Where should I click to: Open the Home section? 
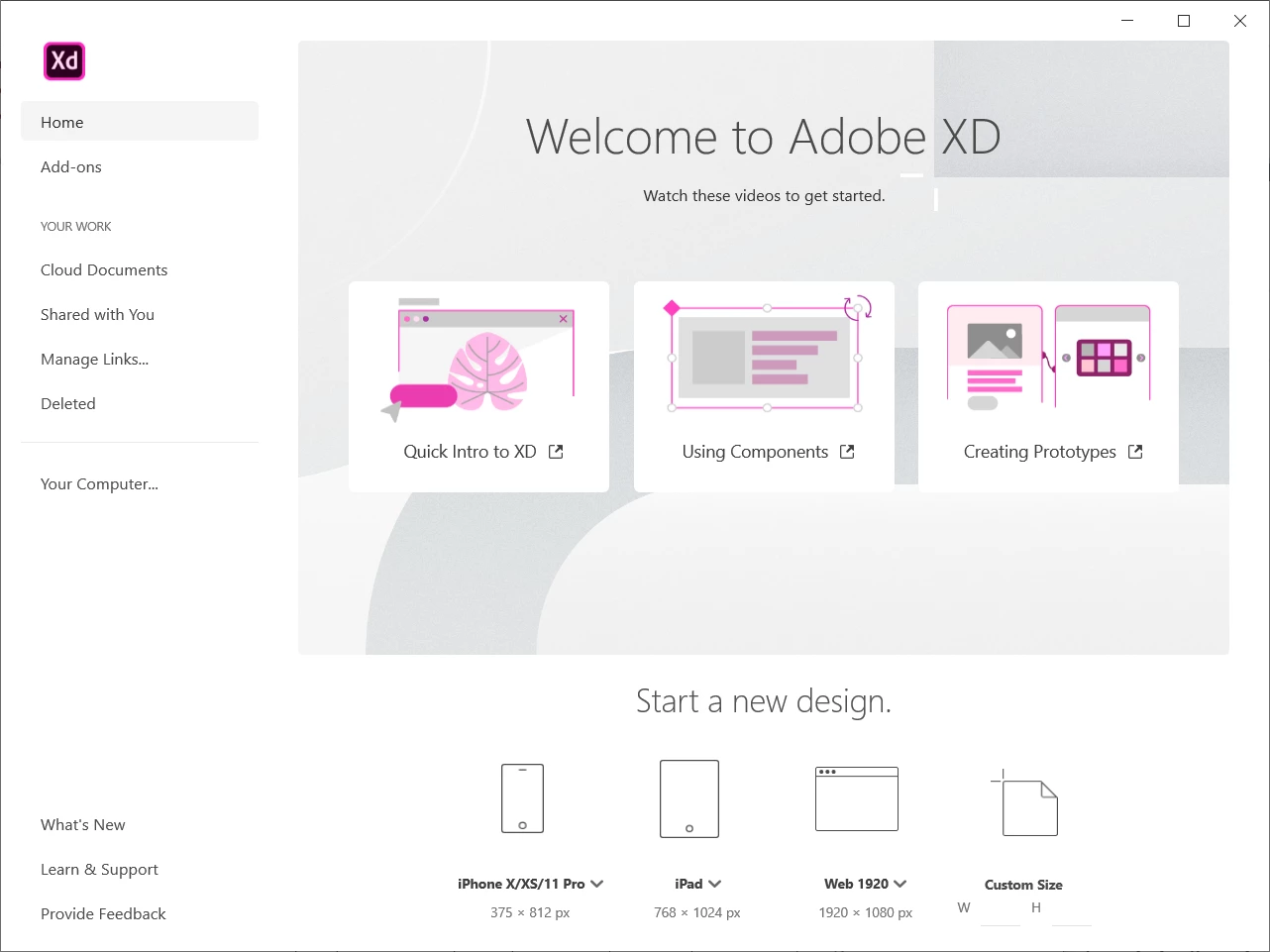click(x=140, y=122)
